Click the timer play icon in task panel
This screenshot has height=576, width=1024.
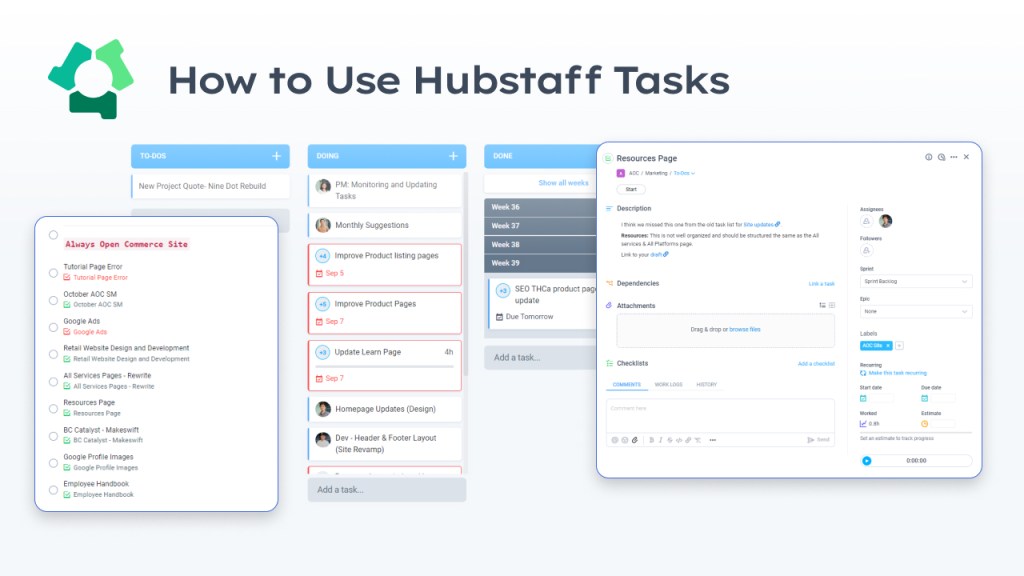coord(866,461)
